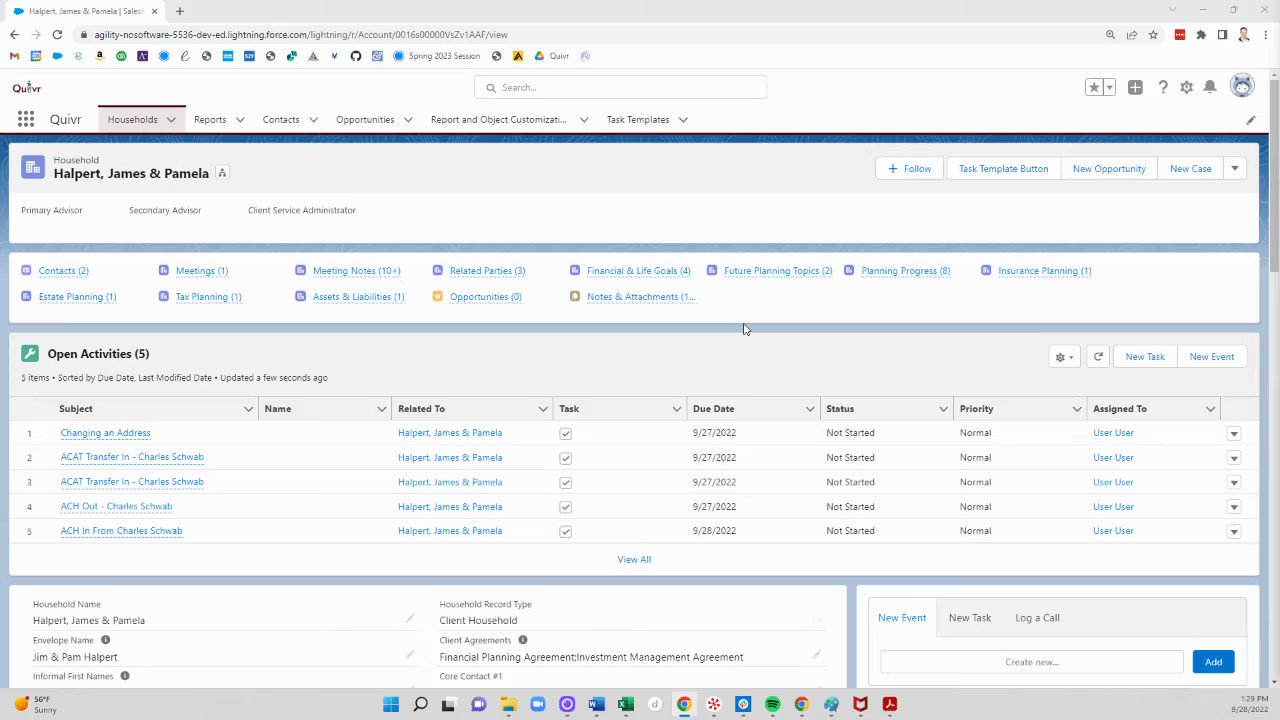Screen dimensions: 1280x720
Task: Open the Global Actions plus icon
Action: (1135, 87)
